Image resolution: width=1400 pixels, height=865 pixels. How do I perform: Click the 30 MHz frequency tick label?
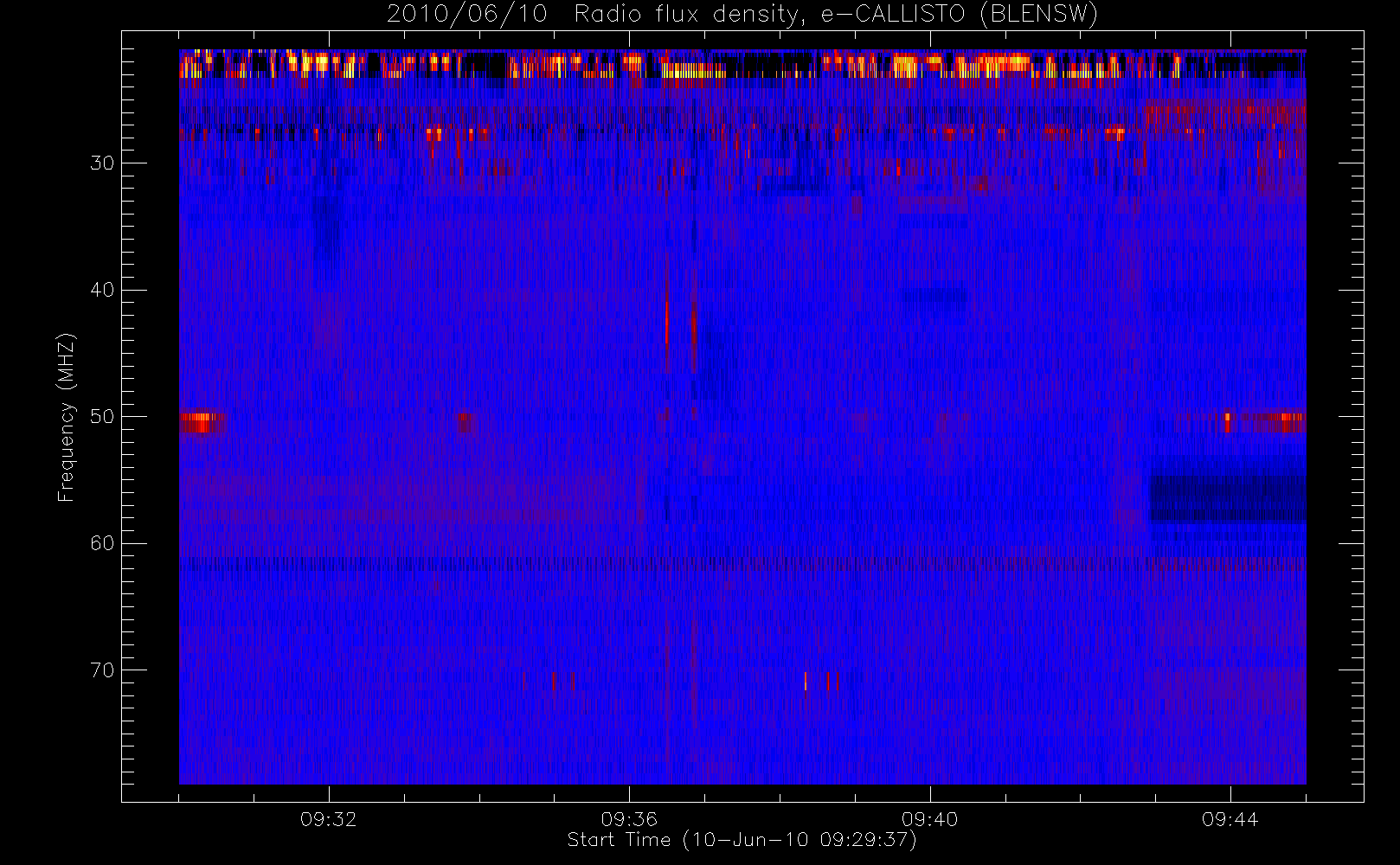[102, 163]
